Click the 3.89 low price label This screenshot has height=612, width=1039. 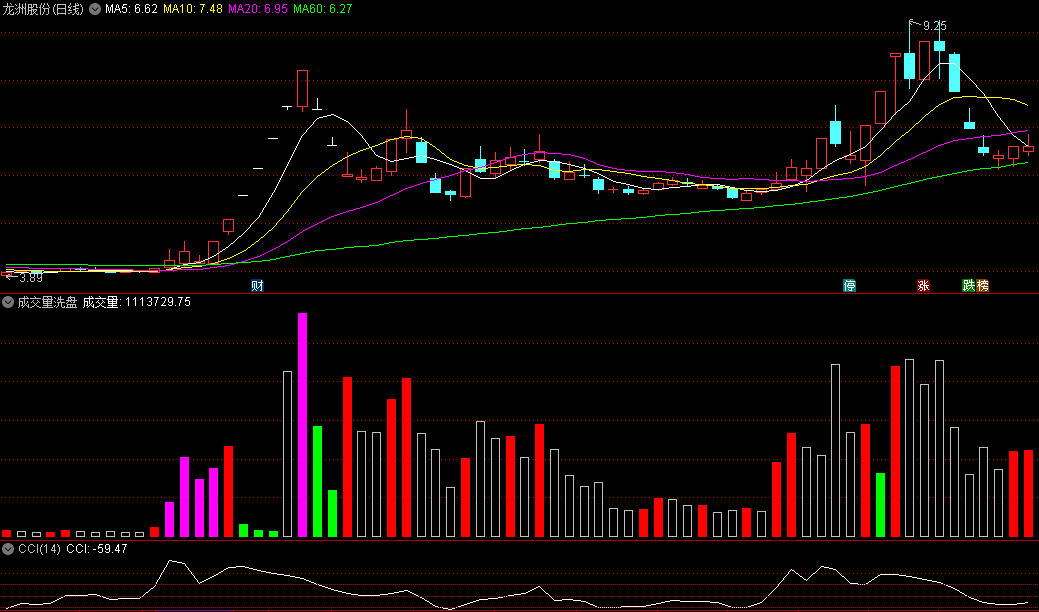[x=30, y=278]
